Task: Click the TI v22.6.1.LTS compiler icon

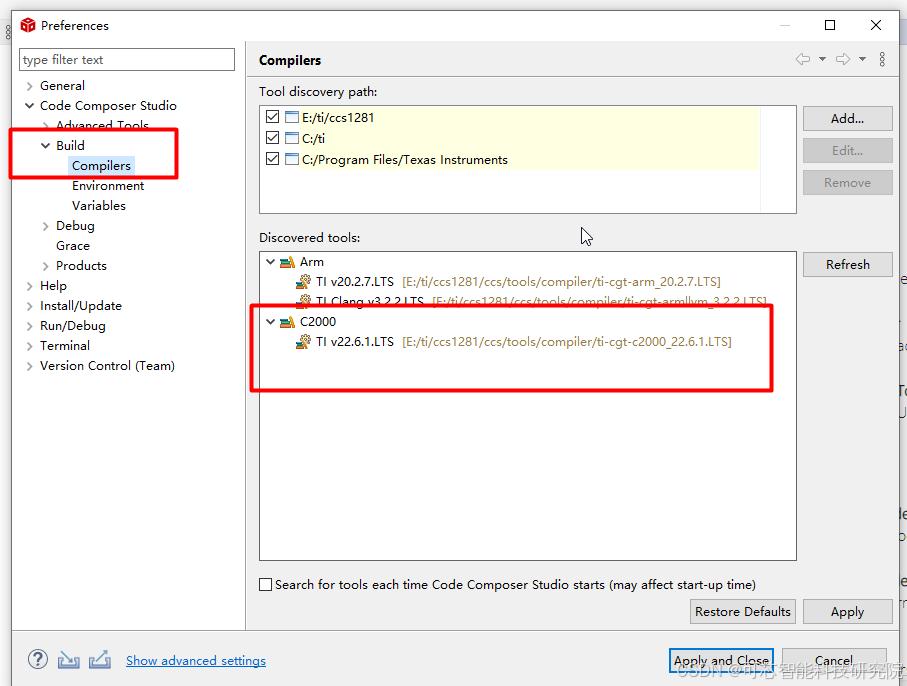Action: click(x=303, y=342)
